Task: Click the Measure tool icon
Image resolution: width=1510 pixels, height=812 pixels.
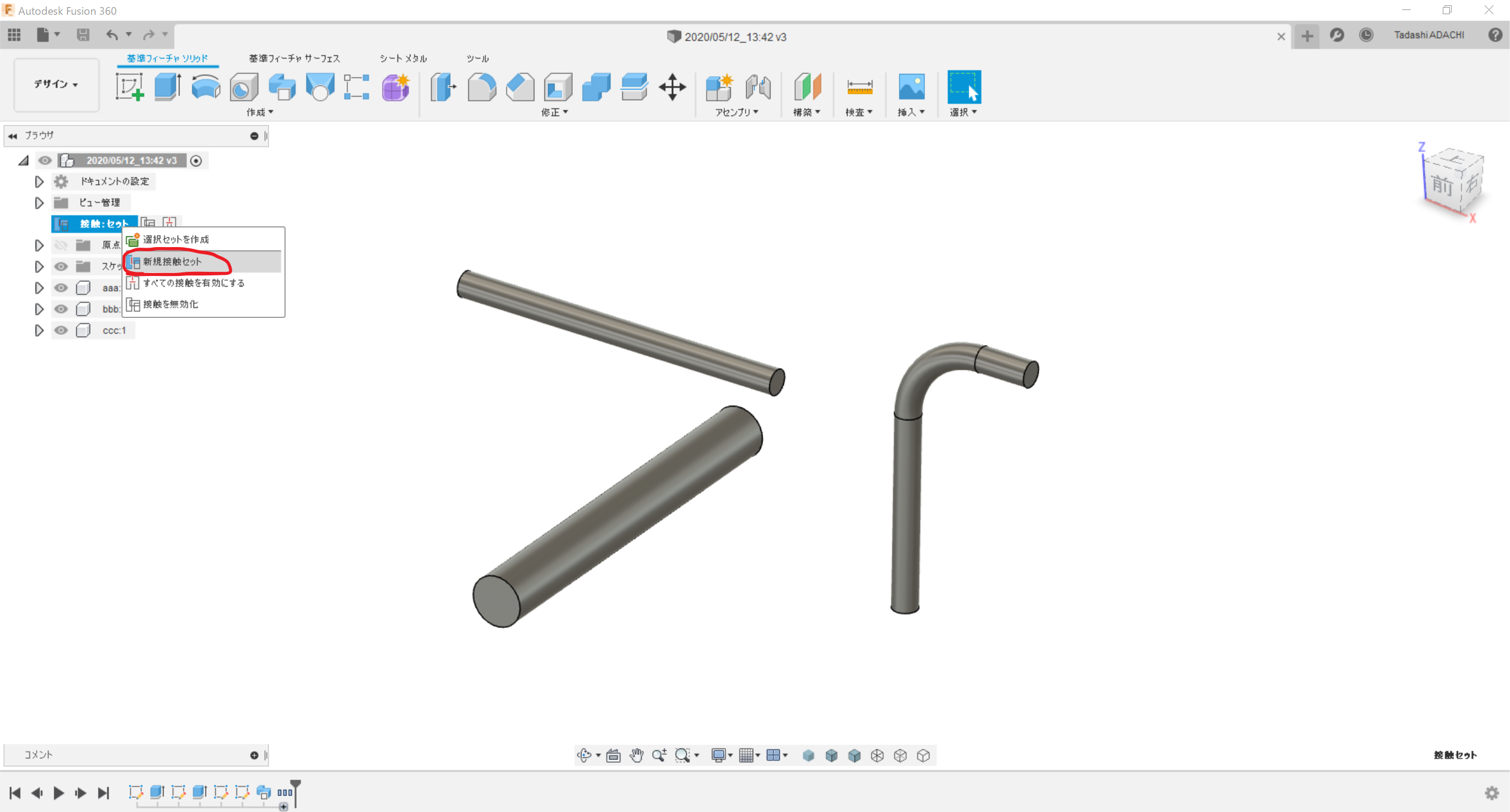Action: pyautogui.click(x=859, y=87)
